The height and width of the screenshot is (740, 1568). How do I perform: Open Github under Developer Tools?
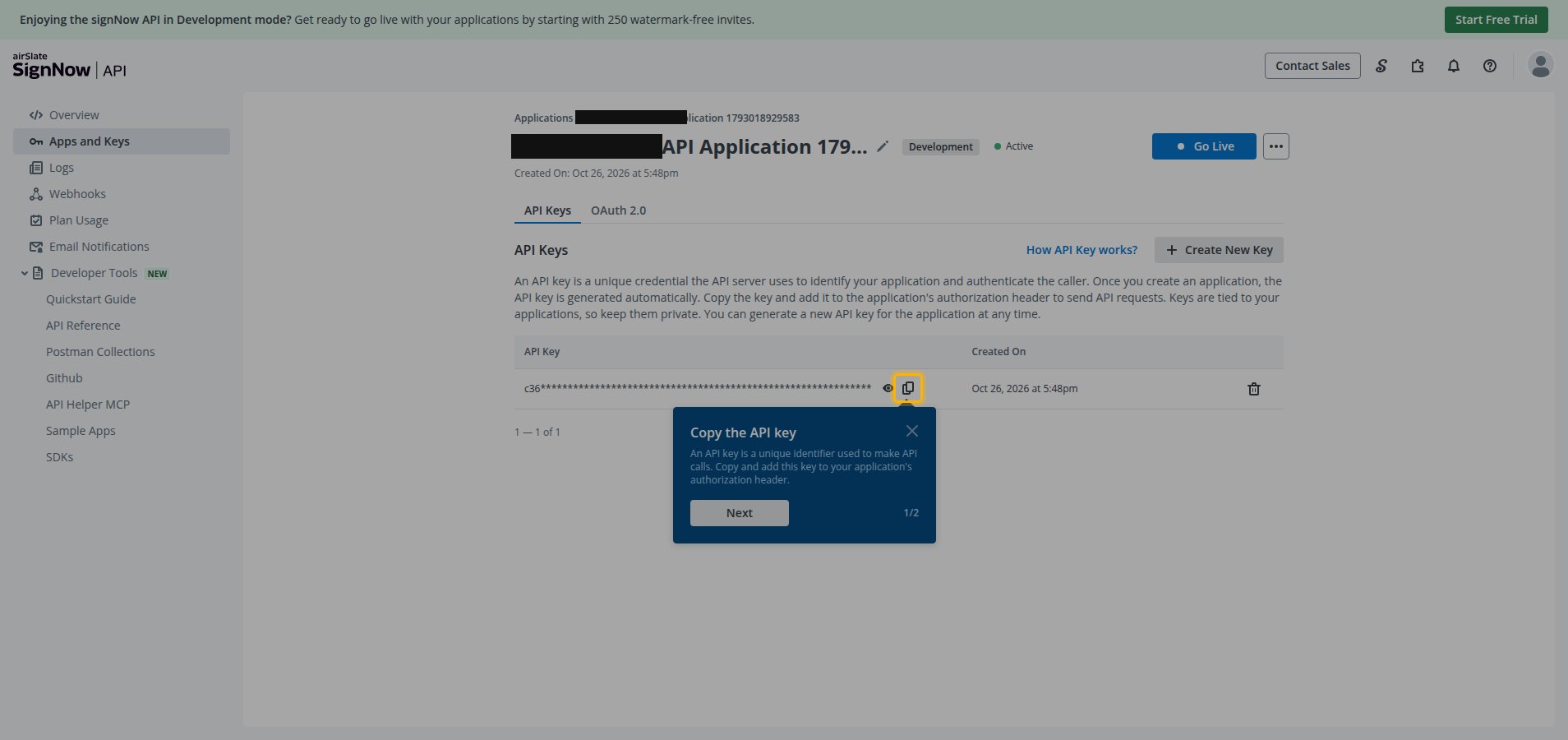coord(64,378)
